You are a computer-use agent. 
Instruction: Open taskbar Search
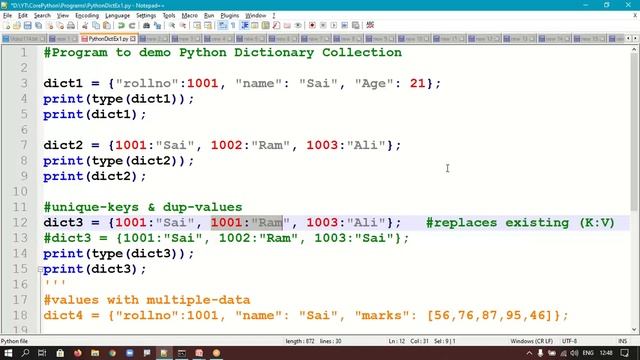pos(25,353)
